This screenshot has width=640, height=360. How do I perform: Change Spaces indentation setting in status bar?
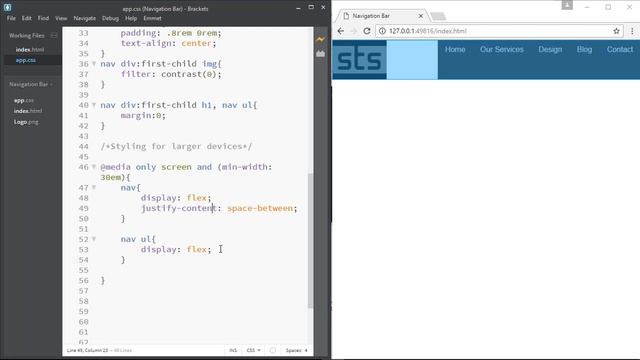click(296, 350)
